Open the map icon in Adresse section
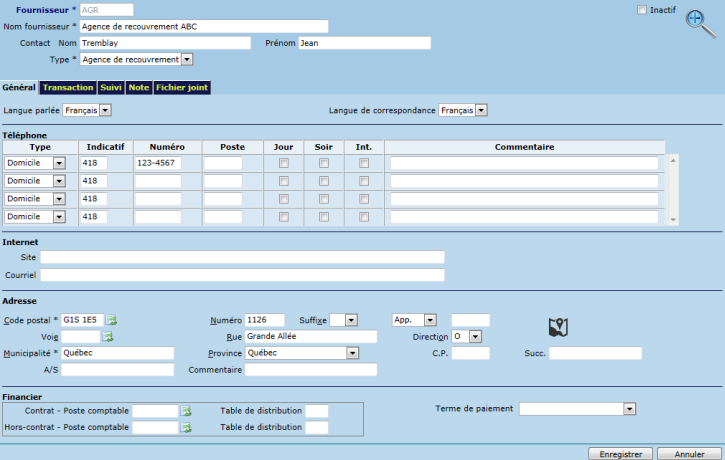The height and width of the screenshot is (460, 725). tap(558, 327)
